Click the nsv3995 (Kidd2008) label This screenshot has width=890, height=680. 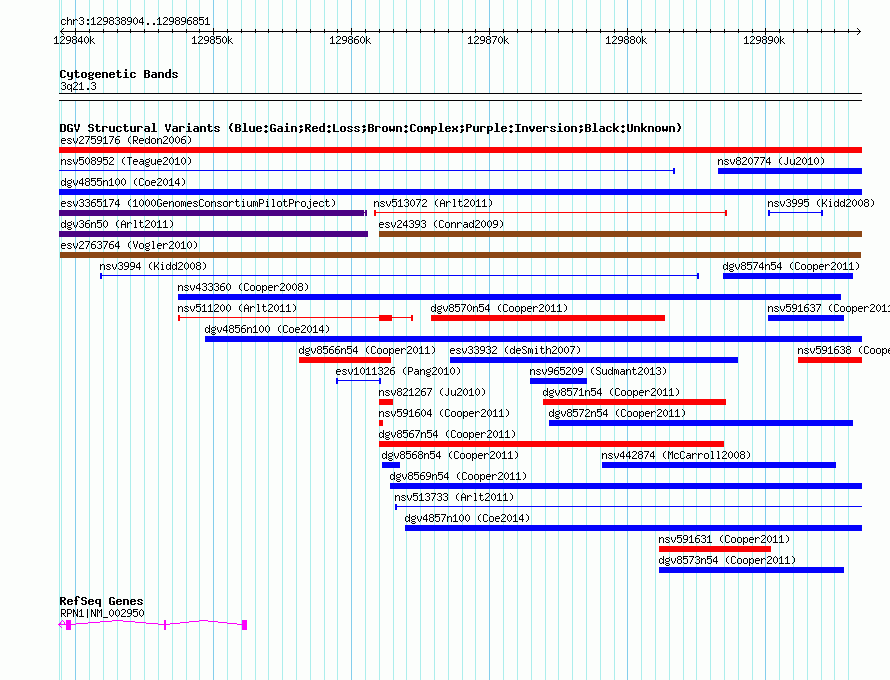click(x=821, y=203)
